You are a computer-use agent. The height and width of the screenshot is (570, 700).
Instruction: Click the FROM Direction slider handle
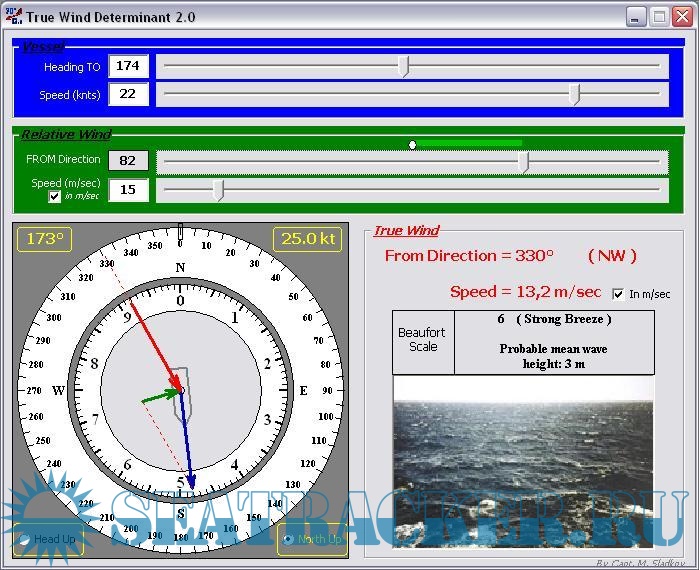523,162
